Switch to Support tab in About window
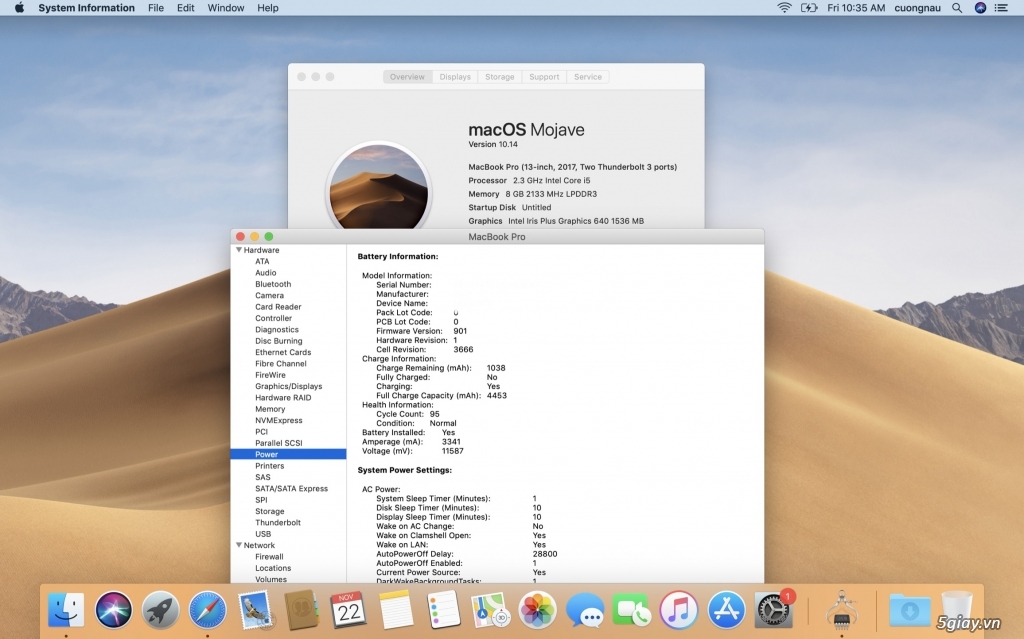Viewport: 1024px width, 639px height. pyautogui.click(x=544, y=76)
